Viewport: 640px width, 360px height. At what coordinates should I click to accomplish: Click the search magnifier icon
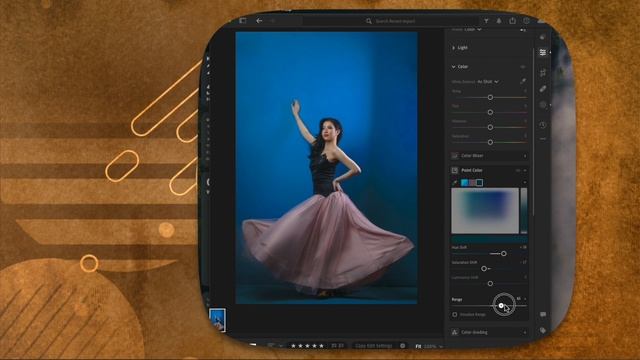coord(369,21)
